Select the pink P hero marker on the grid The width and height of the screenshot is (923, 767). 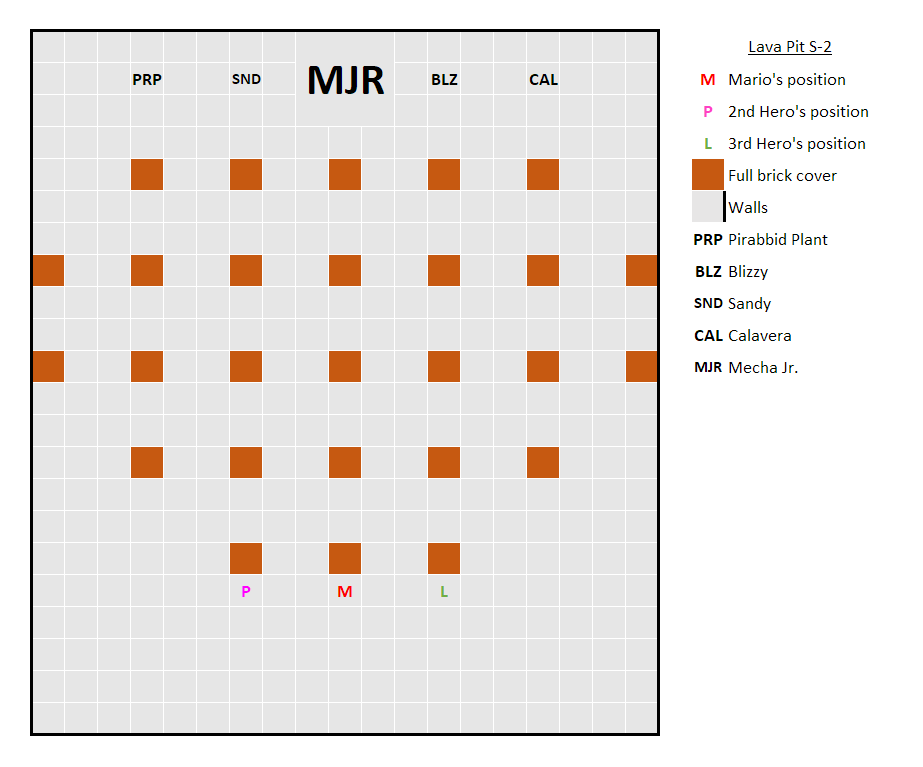[x=246, y=591]
